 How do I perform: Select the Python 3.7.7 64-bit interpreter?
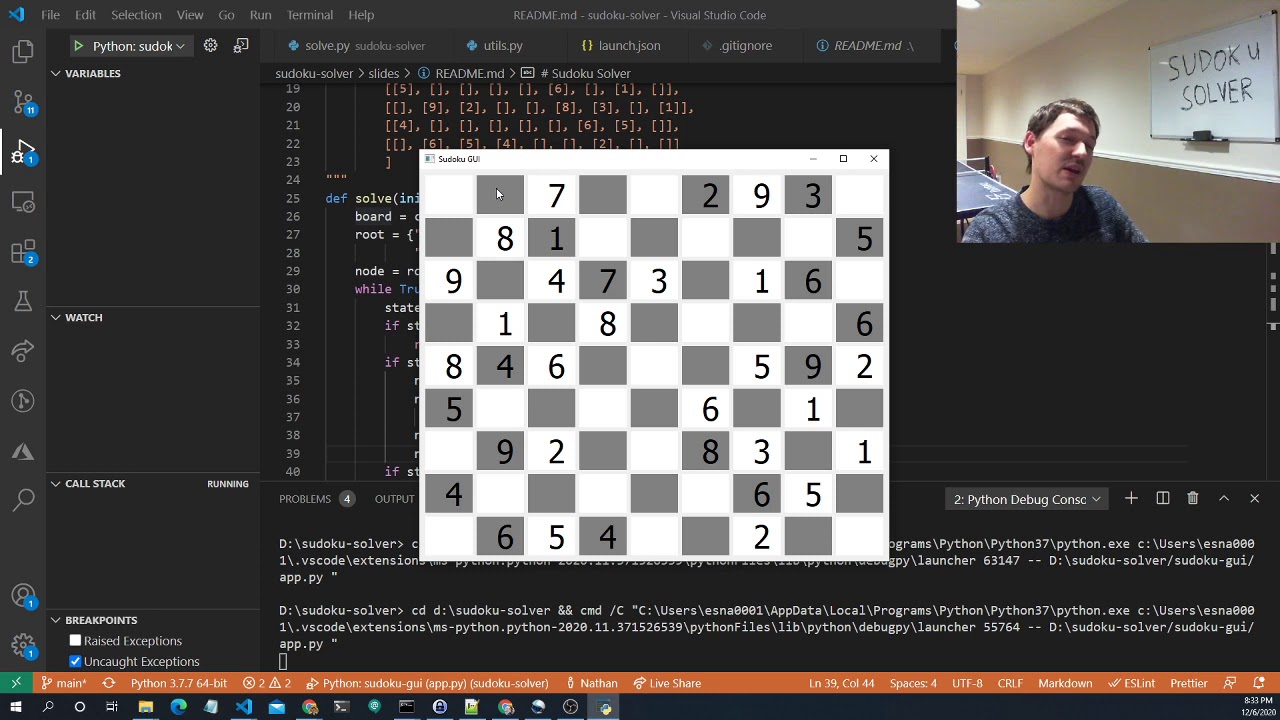pyautogui.click(x=178, y=683)
